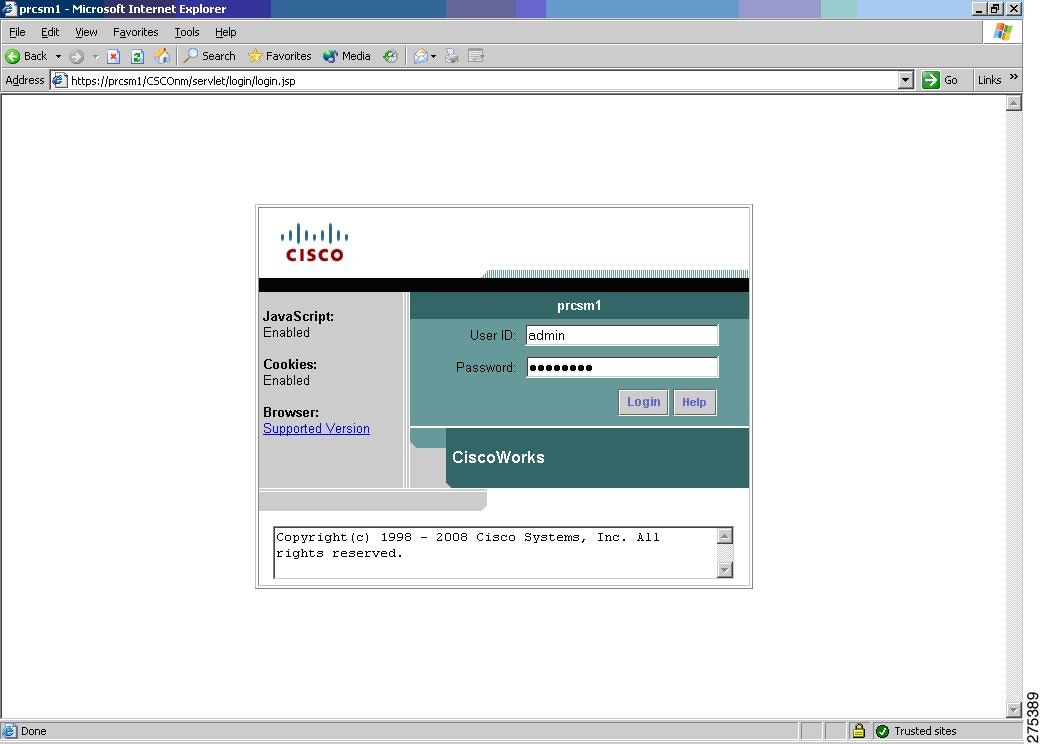Click the copyright notice text

[x=468, y=545]
